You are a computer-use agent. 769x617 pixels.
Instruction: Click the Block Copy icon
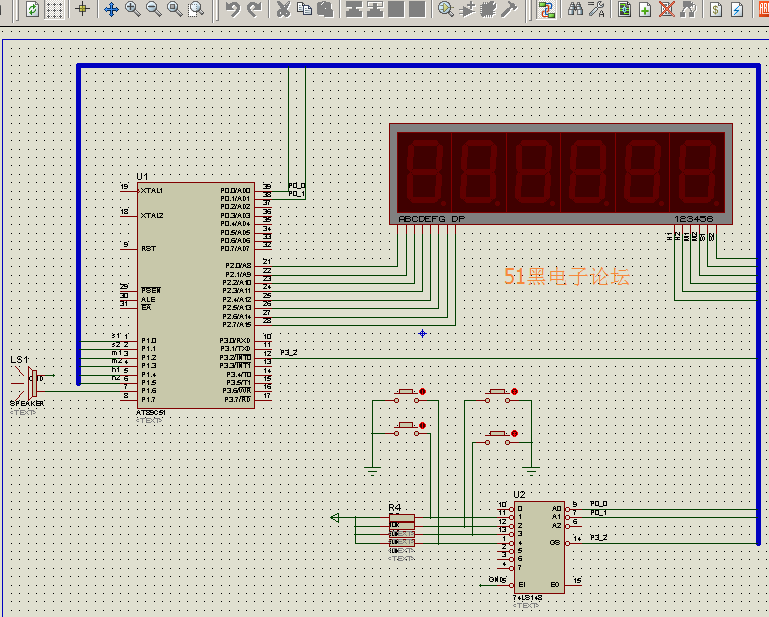point(354,9)
